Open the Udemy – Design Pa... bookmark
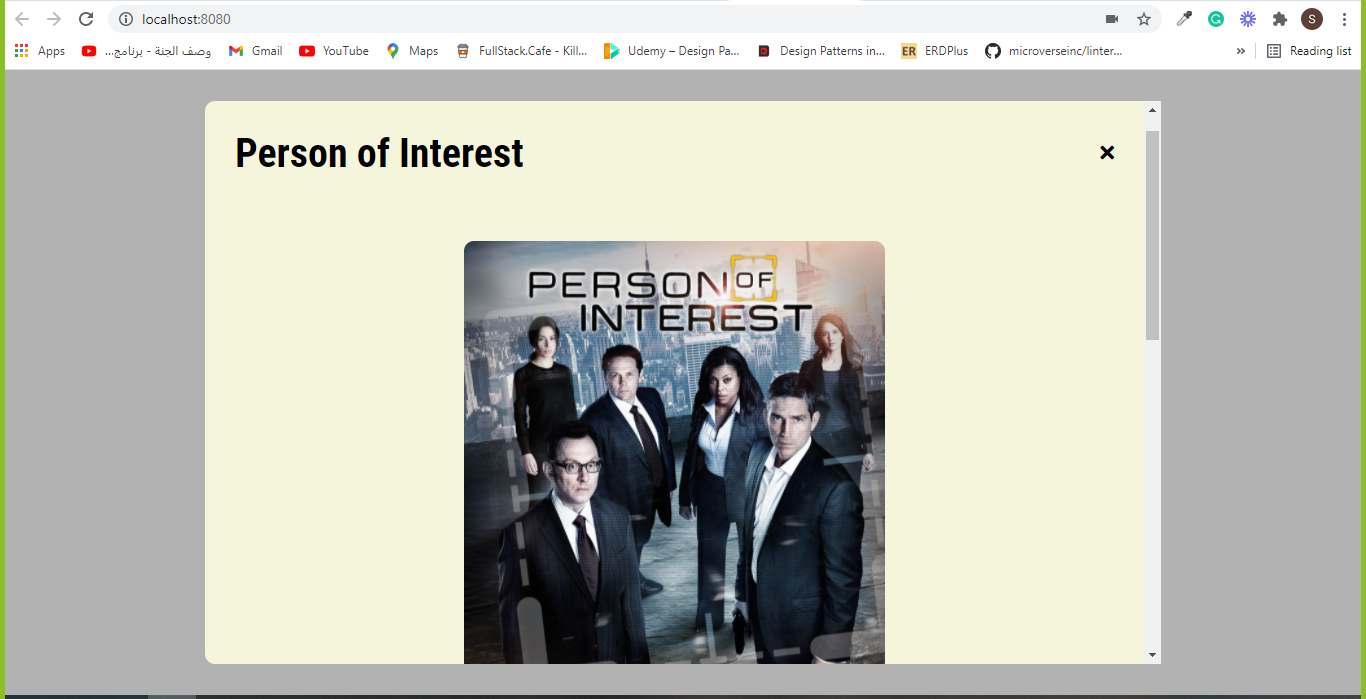Viewport: 1366px width, 699px height. coord(672,51)
